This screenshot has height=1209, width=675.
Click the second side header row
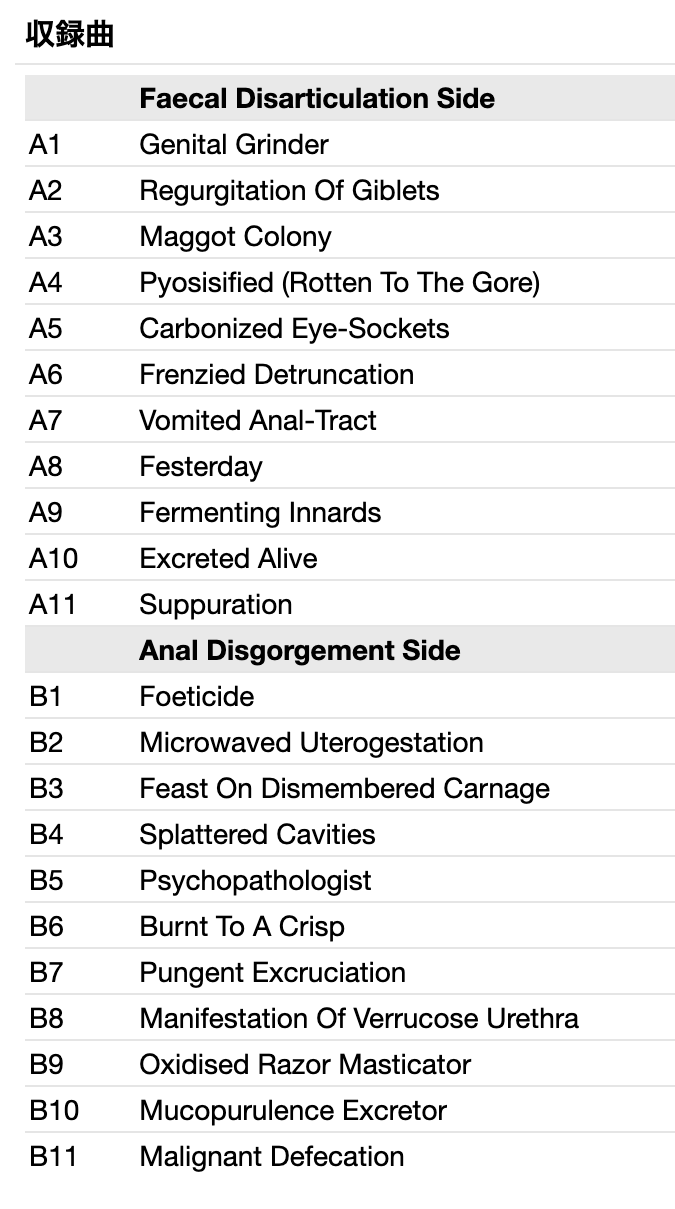pyautogui.click(x=300, y=650)
